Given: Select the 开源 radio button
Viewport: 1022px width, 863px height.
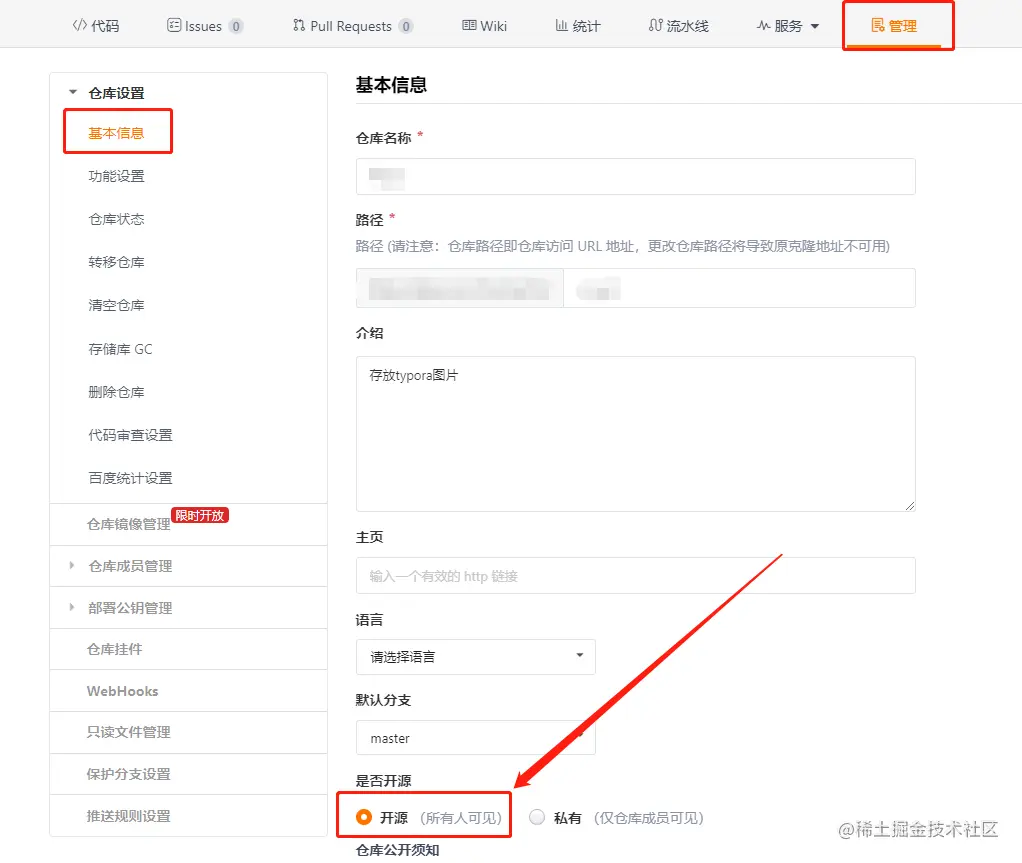Looking at the screenshot, I should pos(364,817).
